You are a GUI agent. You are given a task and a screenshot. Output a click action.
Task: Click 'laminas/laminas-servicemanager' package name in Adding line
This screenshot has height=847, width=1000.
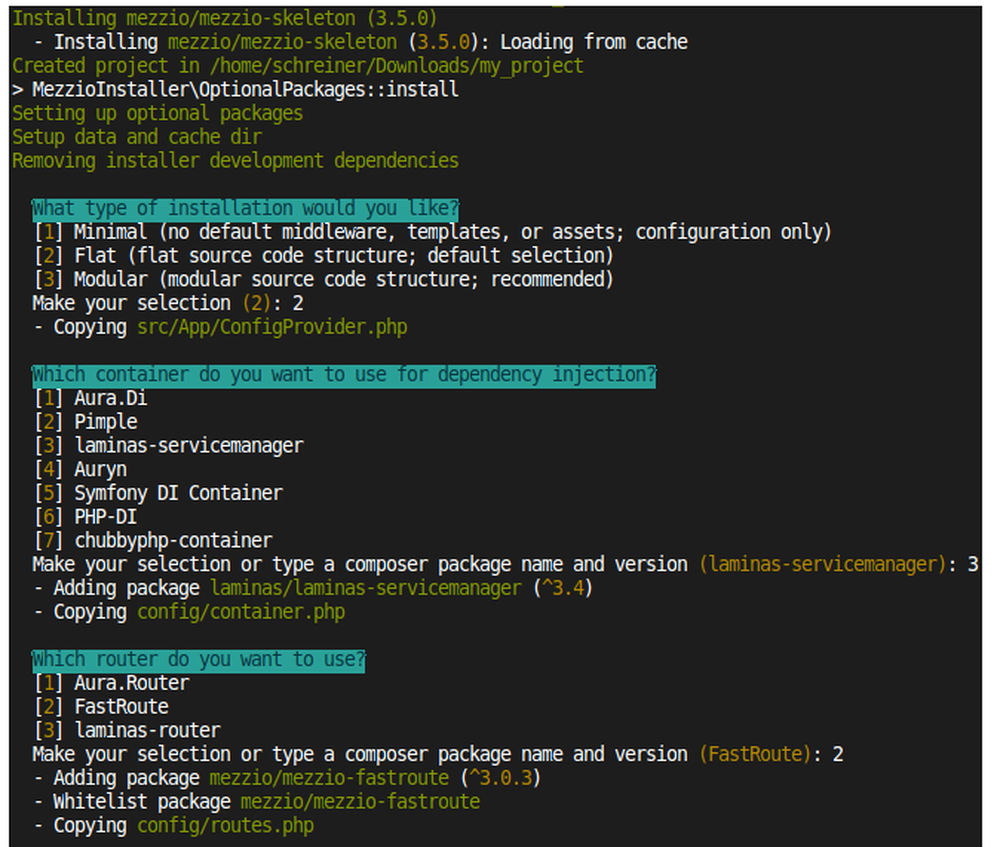(x=366, y=588)
